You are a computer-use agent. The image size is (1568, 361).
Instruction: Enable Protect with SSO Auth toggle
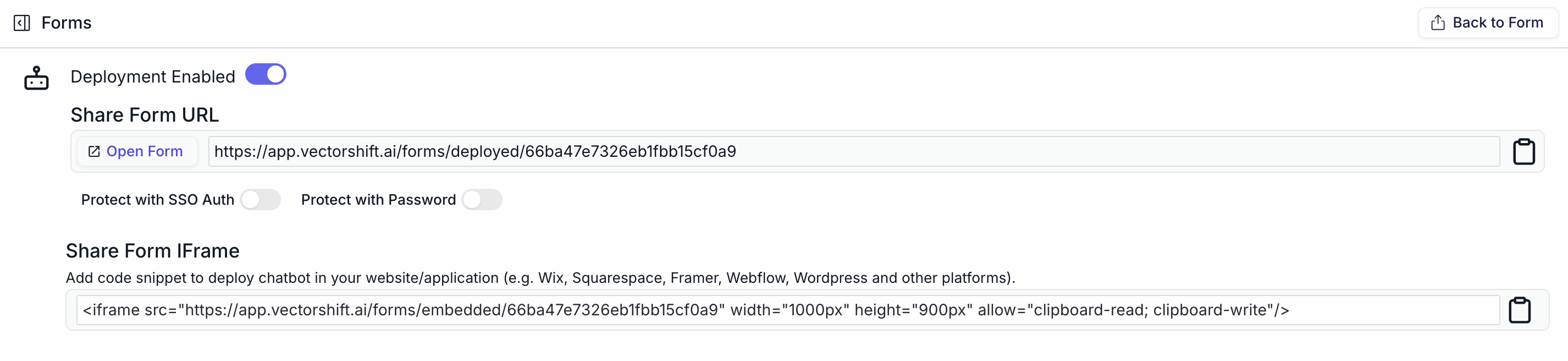260,200
